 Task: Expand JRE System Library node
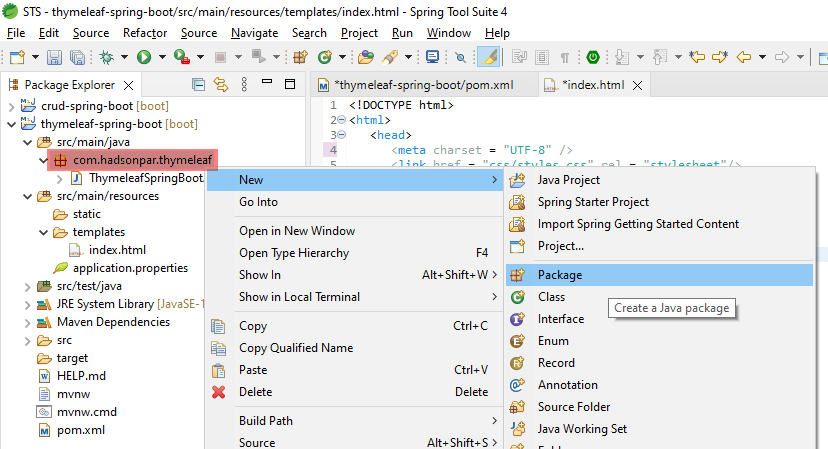pos(27,304)
